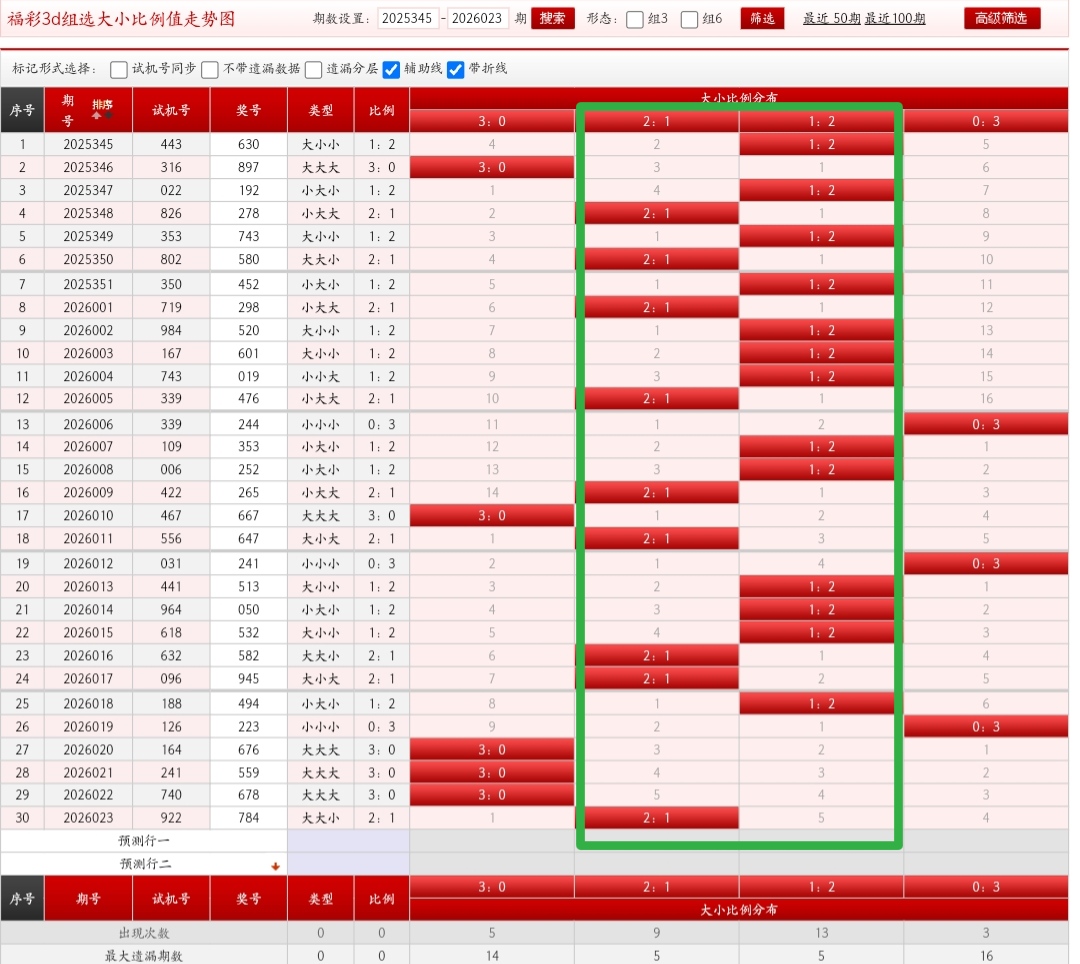Click highlighted 0:3 in row 2026006
The image size is (1080, 964).
coord(986,424)
